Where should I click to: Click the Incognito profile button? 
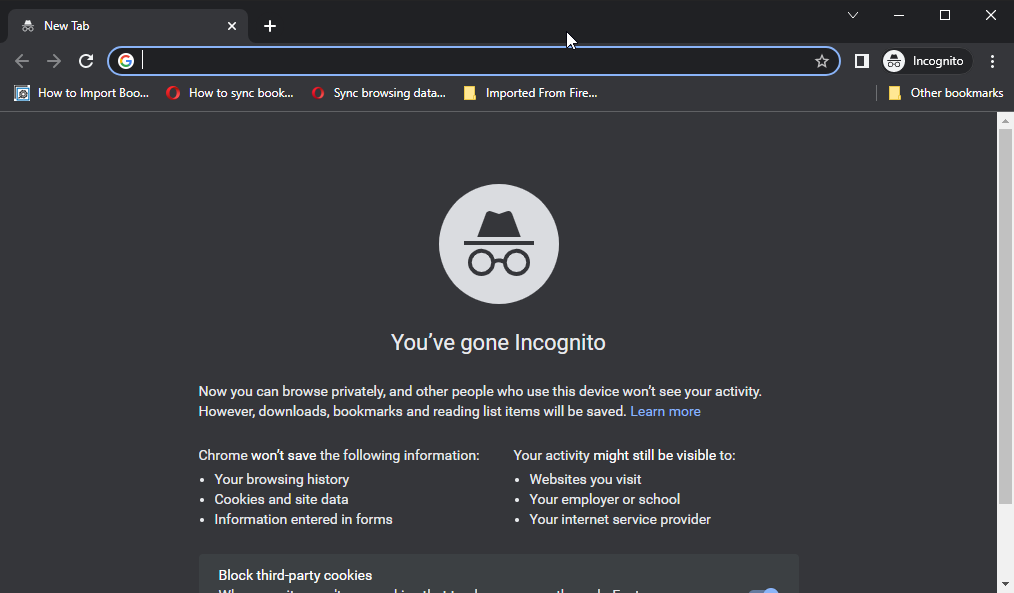point(927,61)
